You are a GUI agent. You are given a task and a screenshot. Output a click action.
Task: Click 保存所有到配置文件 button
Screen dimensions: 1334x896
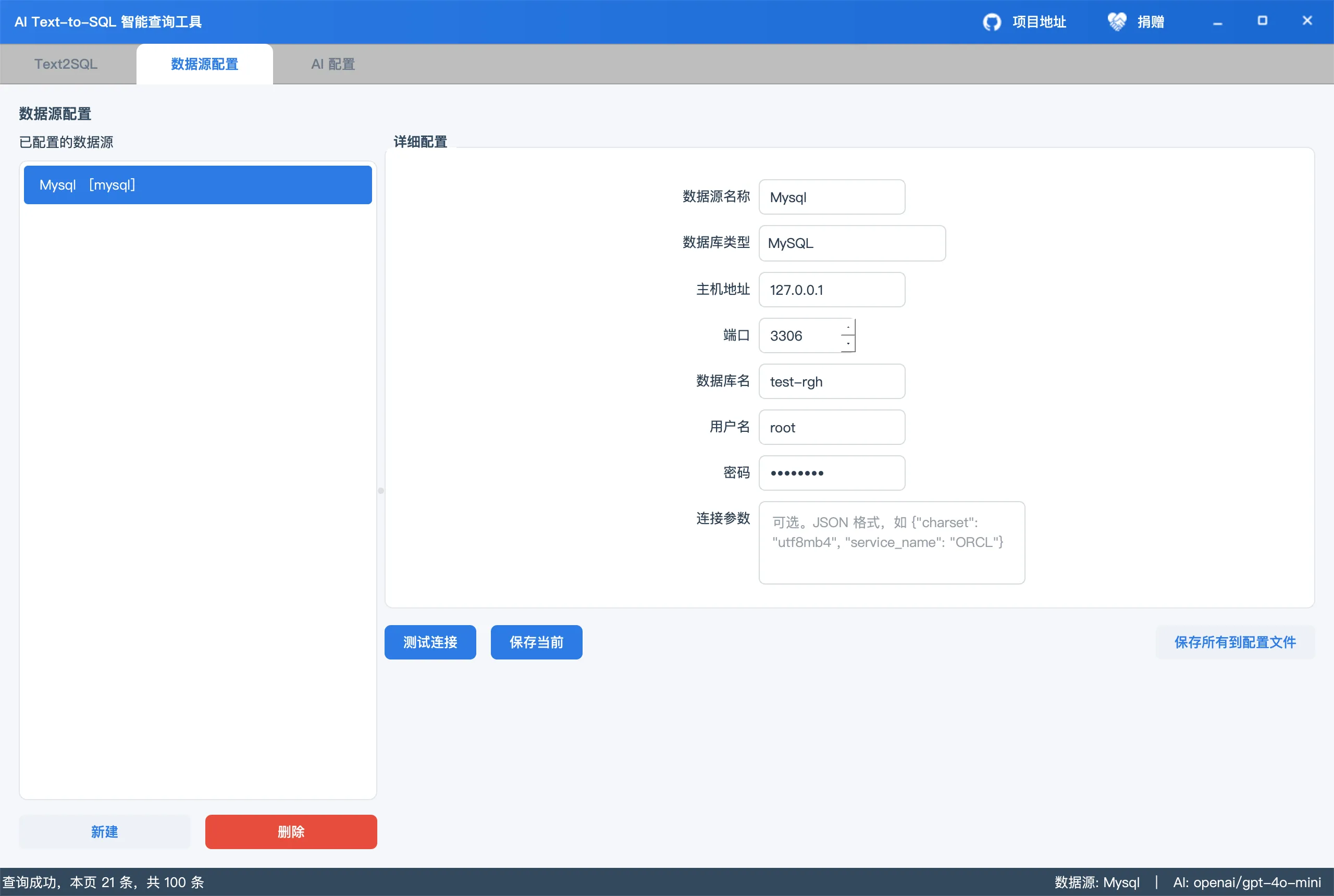1235,642
